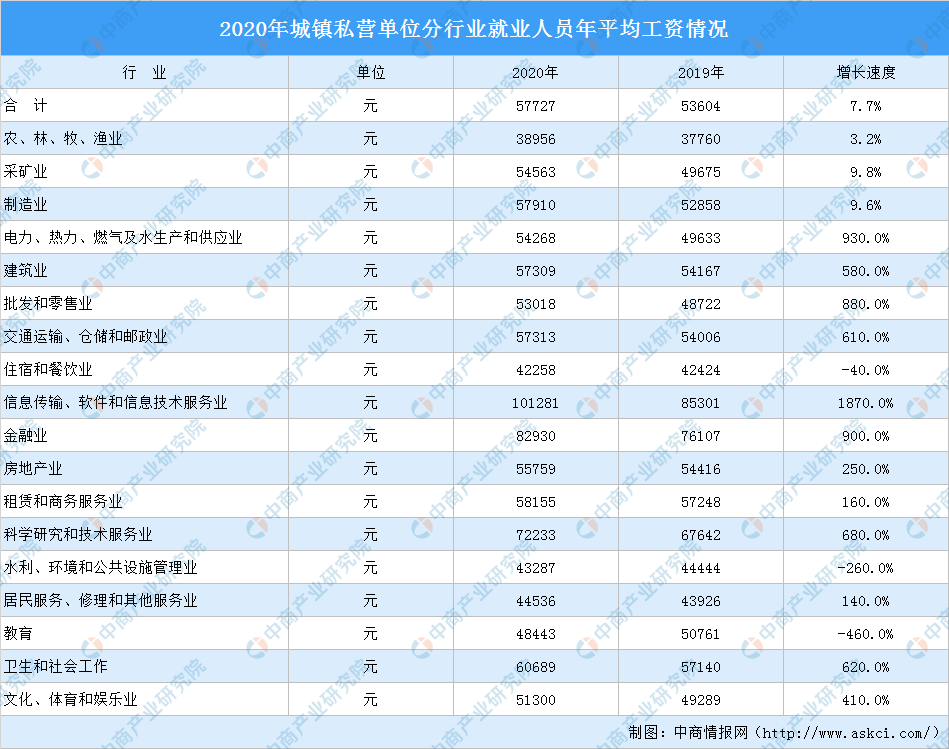The width and height of the screenshot is (949, 749).
Task: Click the value 53604 in 合计 row
Action: 701,106
